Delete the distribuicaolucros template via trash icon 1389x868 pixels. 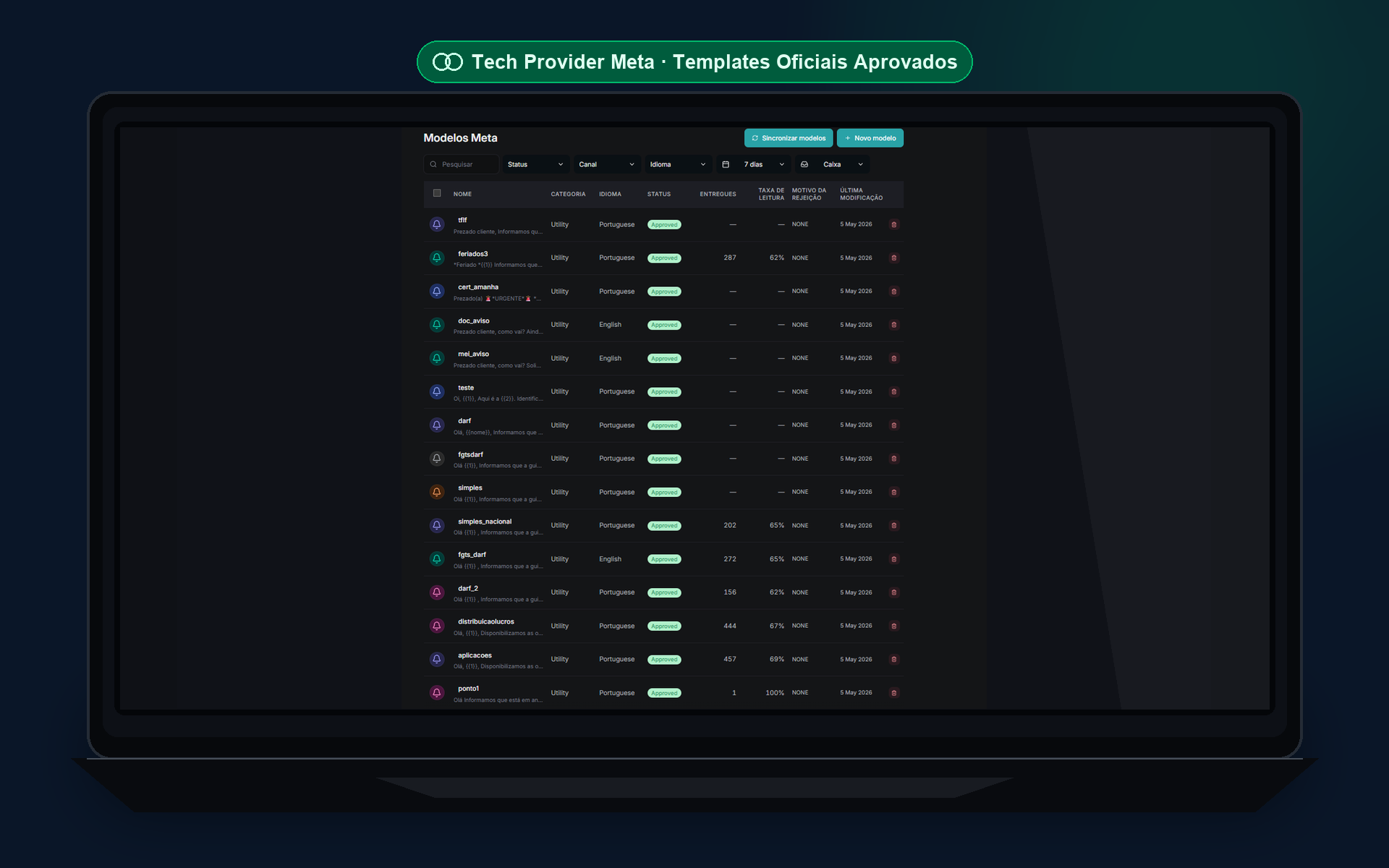click(x=894, y=626)
